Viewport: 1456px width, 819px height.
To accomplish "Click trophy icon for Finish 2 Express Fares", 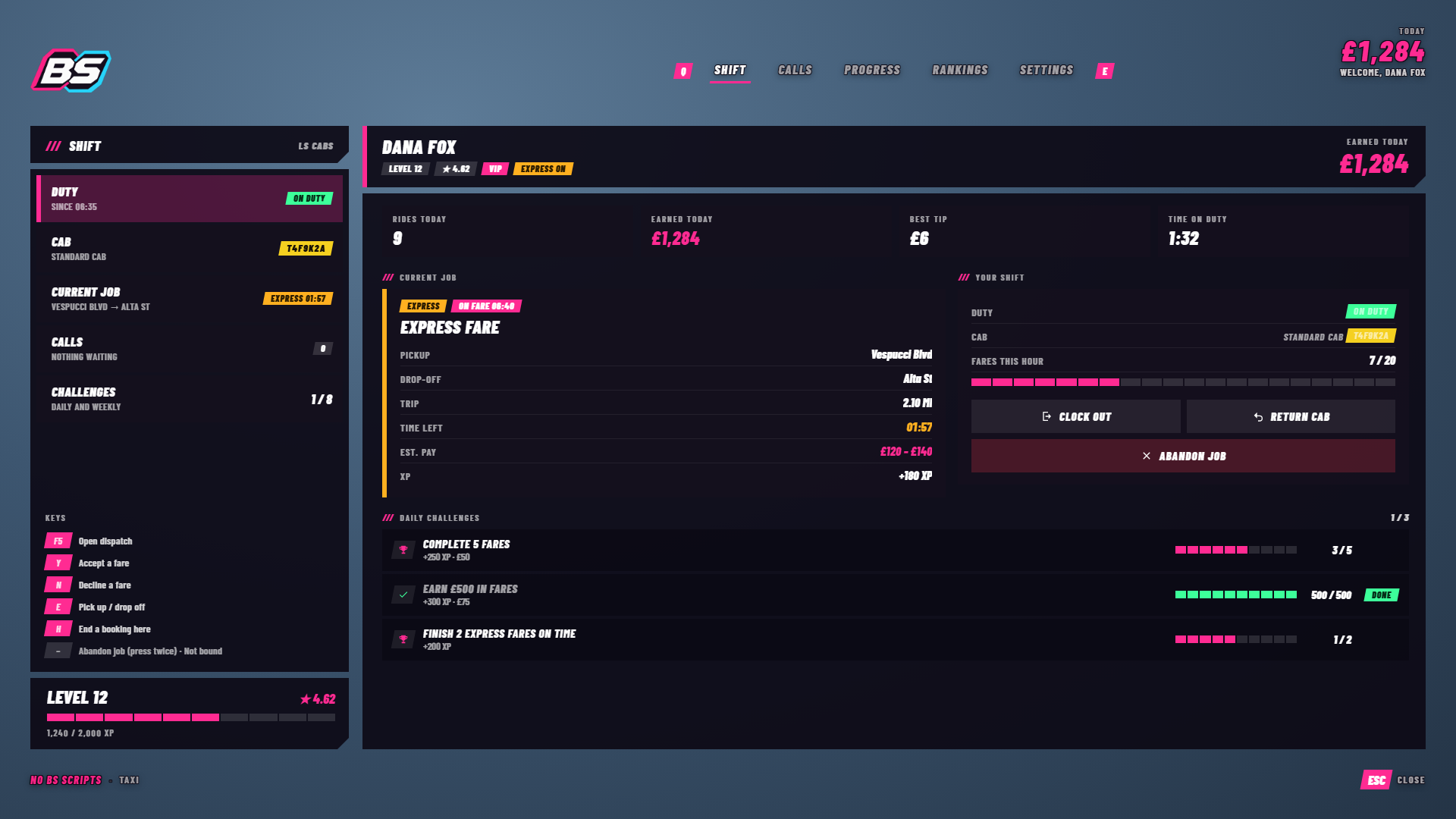I will pyautogui.click(x=403, y=639).
